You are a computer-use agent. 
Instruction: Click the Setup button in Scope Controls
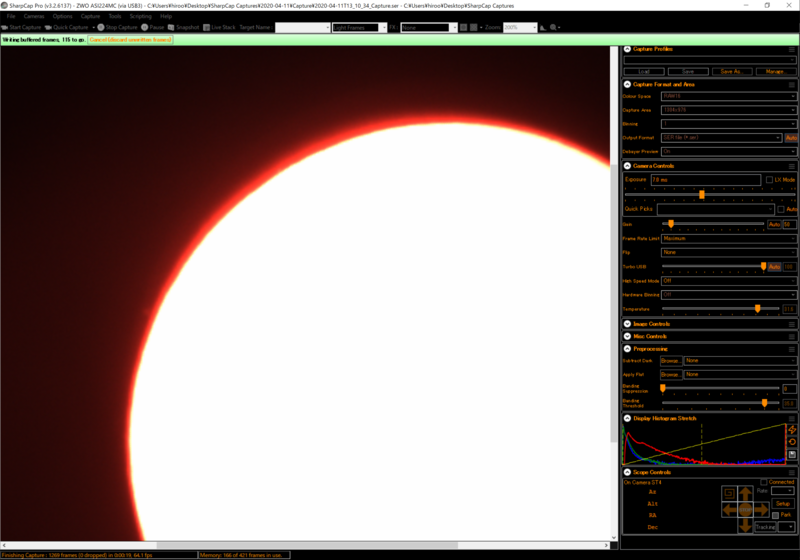[x=783, y=503]
